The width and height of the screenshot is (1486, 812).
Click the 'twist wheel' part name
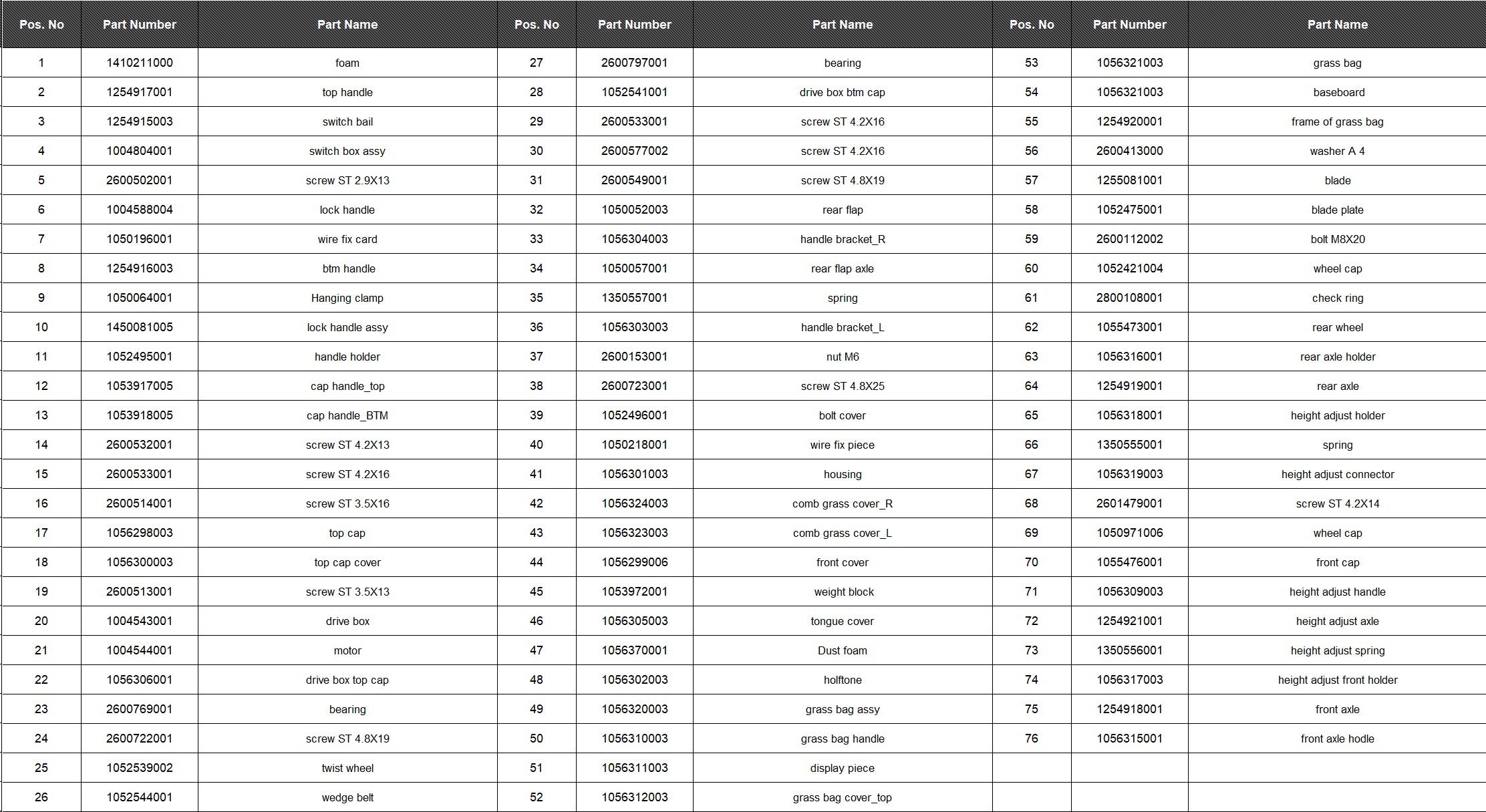(x=347, y=768)
